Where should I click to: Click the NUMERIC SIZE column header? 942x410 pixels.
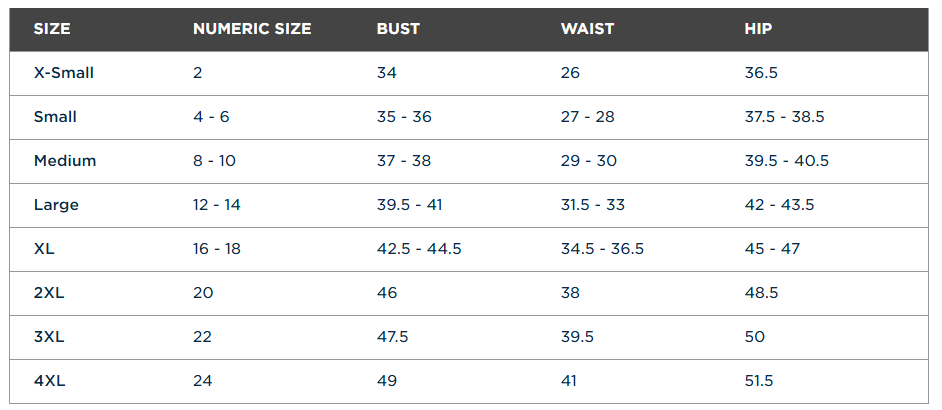(252, 29)
